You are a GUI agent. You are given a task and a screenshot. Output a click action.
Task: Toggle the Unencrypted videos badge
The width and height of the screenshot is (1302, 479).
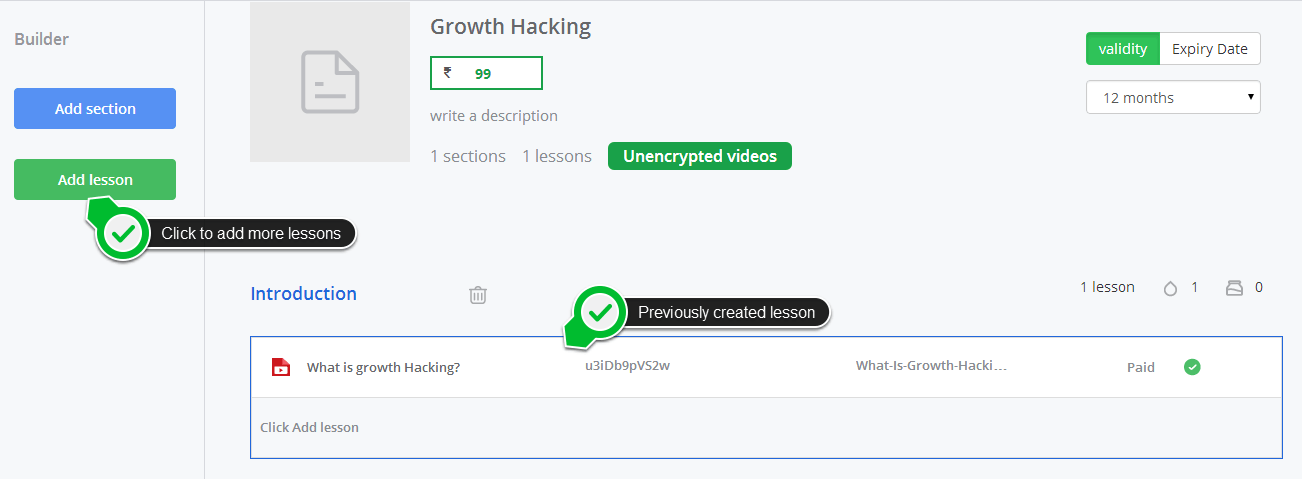700,156
